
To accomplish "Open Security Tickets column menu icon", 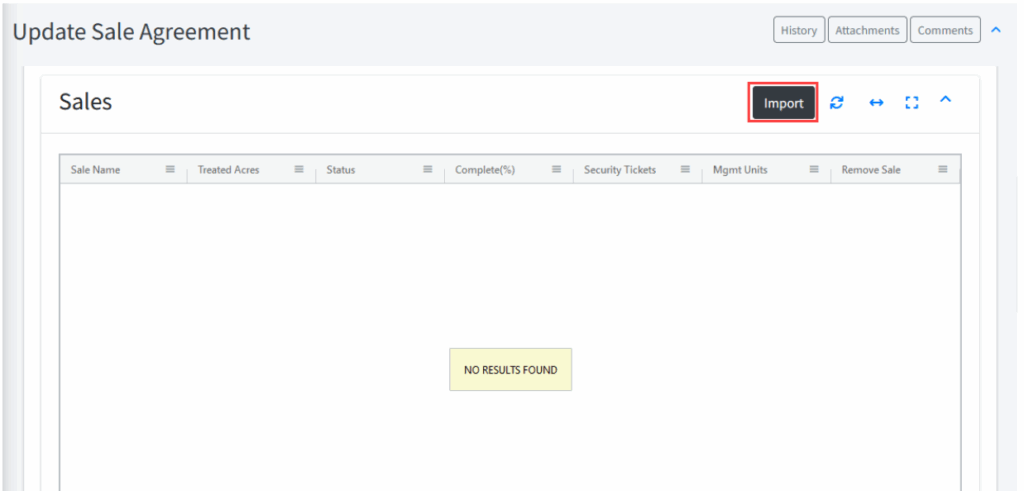I will (685, 169).
